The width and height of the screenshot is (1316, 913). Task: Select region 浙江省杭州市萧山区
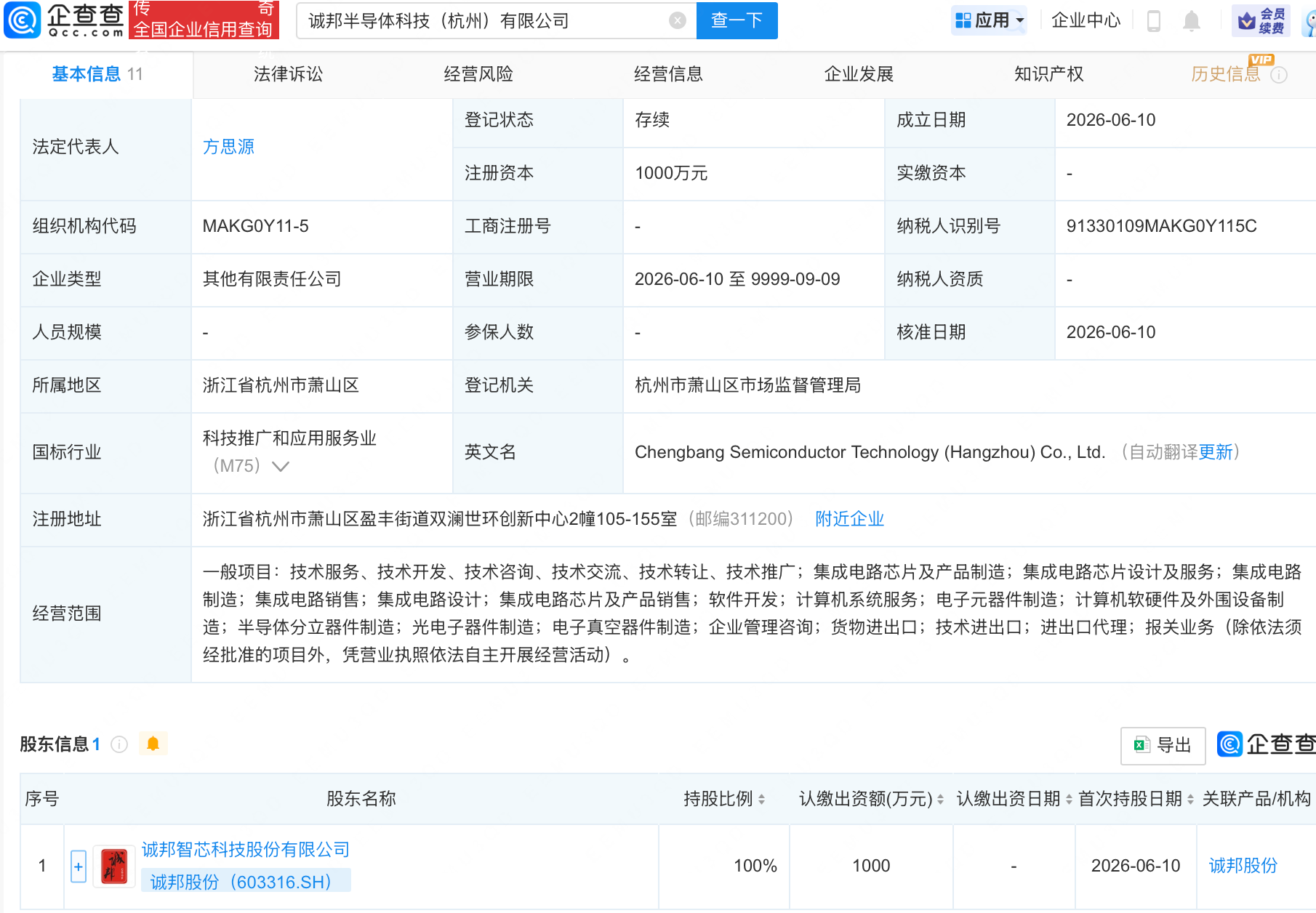click(x=281, y=385)
